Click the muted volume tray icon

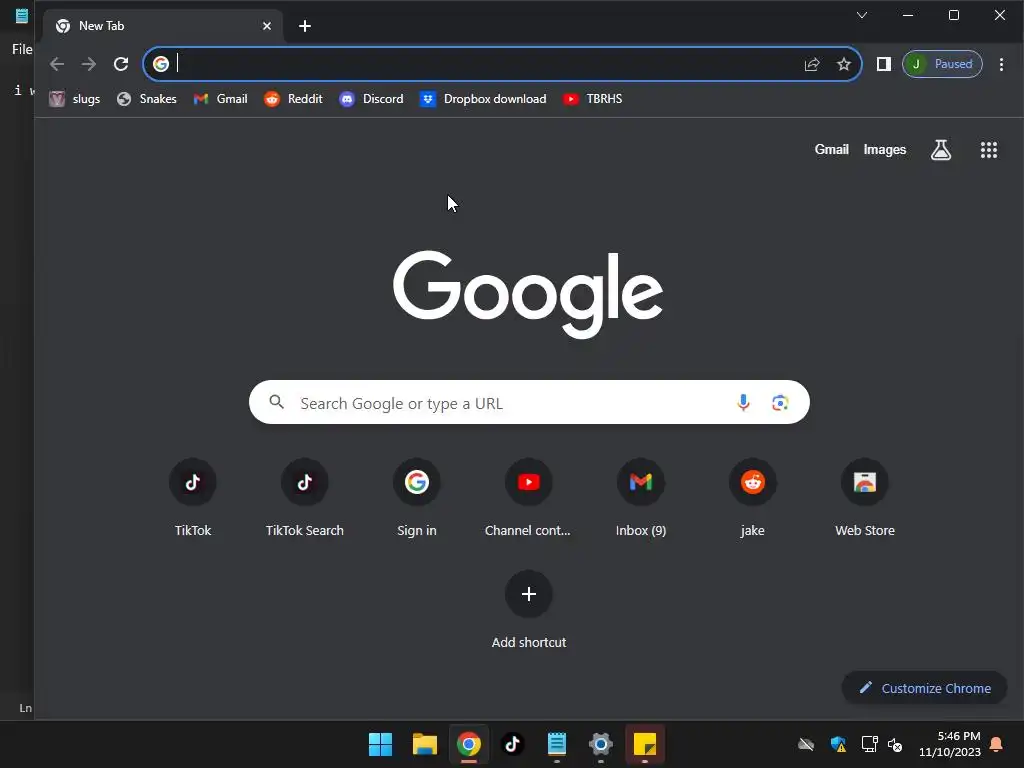[x=895, y=744]
